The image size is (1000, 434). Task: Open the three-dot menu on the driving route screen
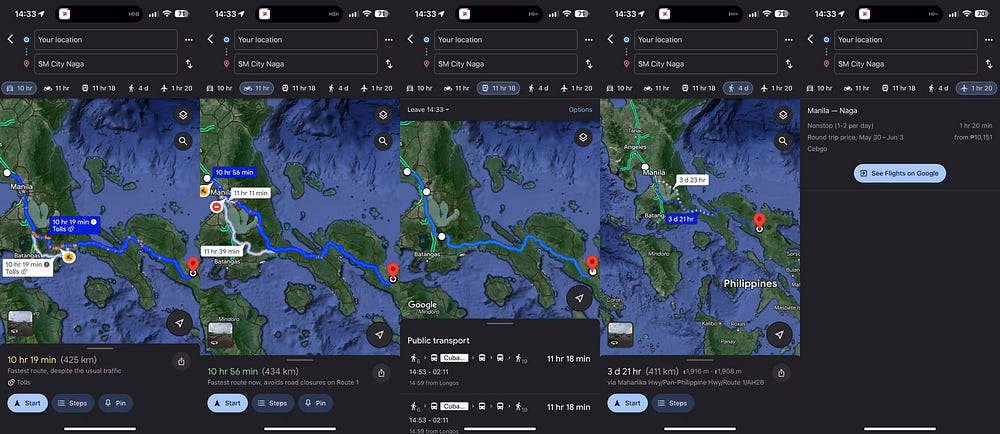tap(189, 40)
